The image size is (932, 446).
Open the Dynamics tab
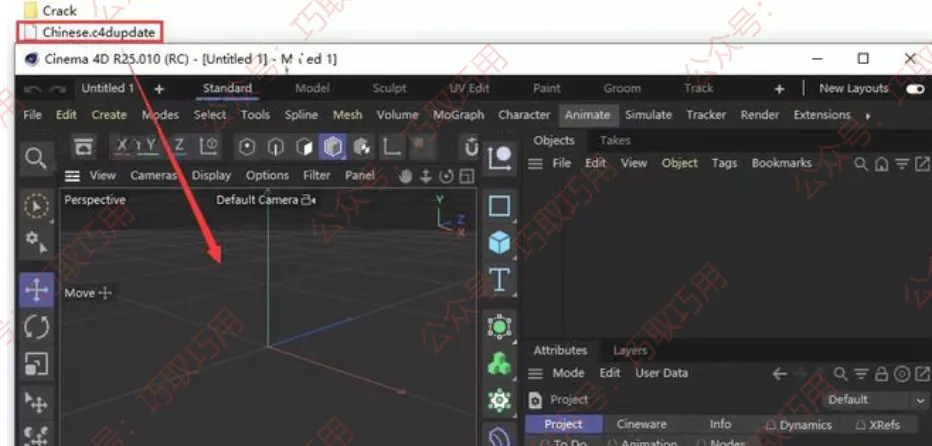click(799, 425)
